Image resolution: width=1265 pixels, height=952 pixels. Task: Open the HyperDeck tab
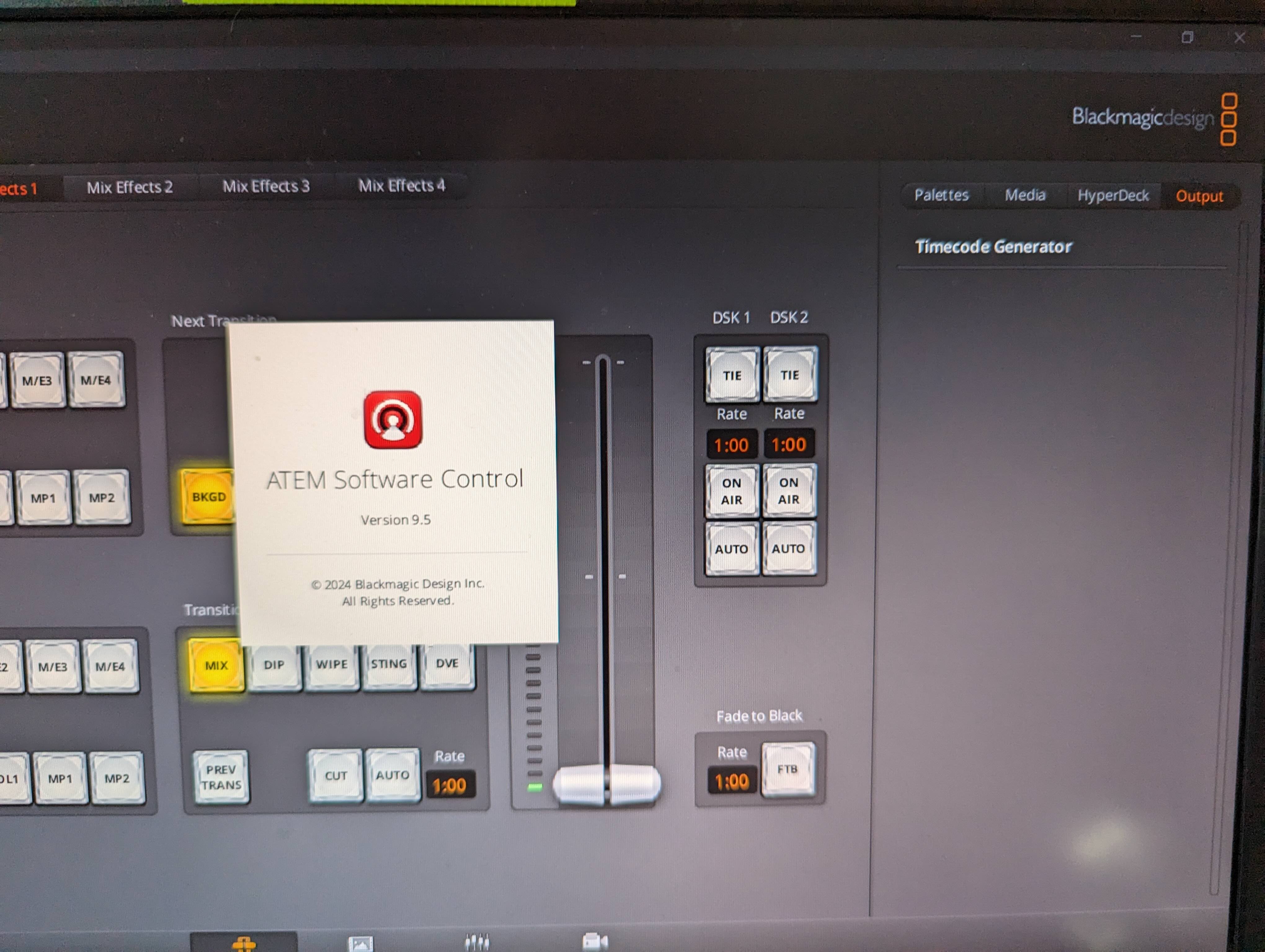pyautogui.click(x=1113, y=196)
